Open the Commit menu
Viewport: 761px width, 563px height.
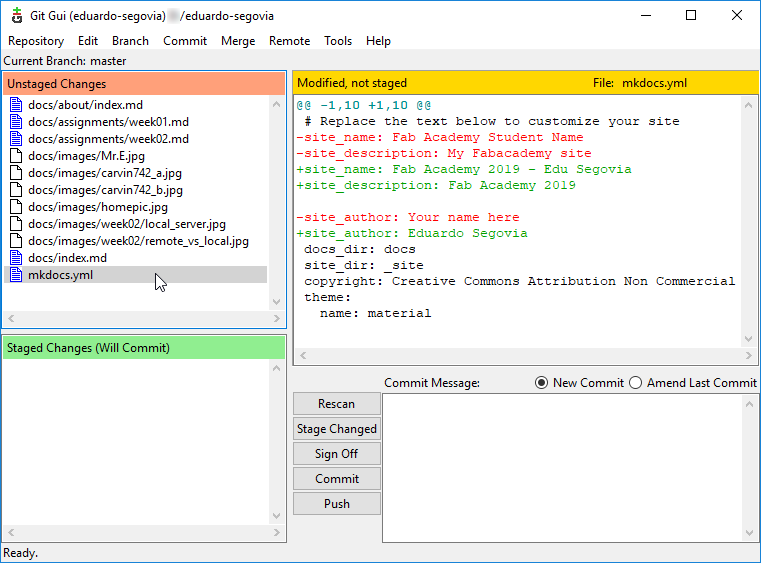(185, 41)
